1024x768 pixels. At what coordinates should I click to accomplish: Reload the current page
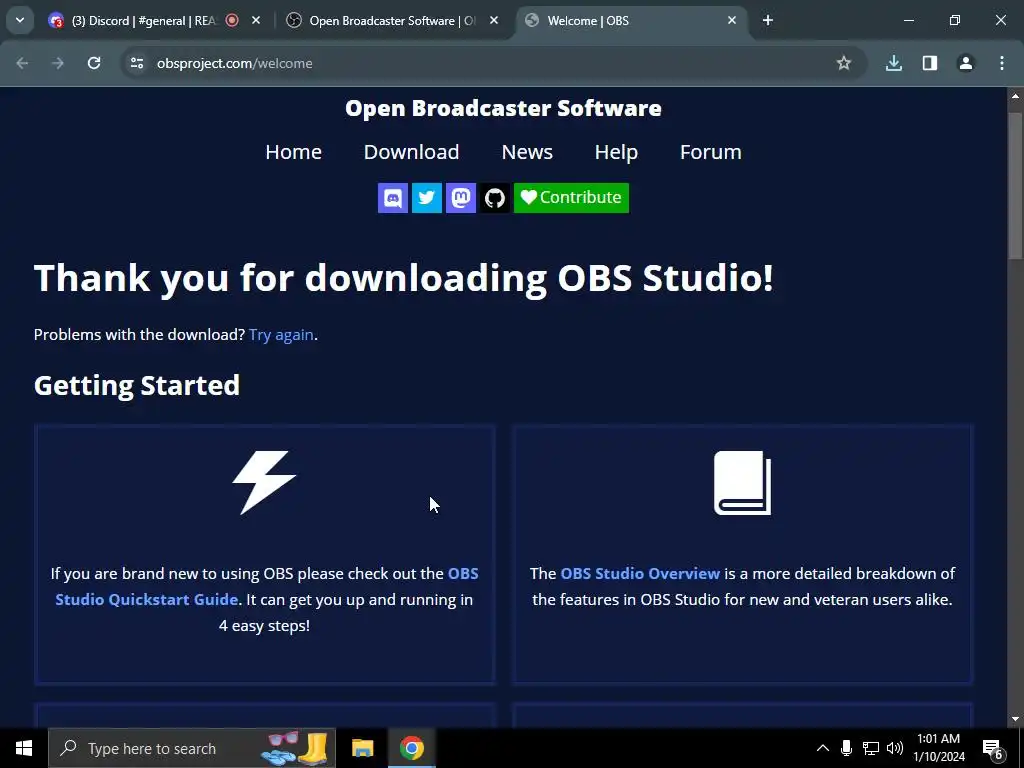pyautogui.click(x=94, y=63)
